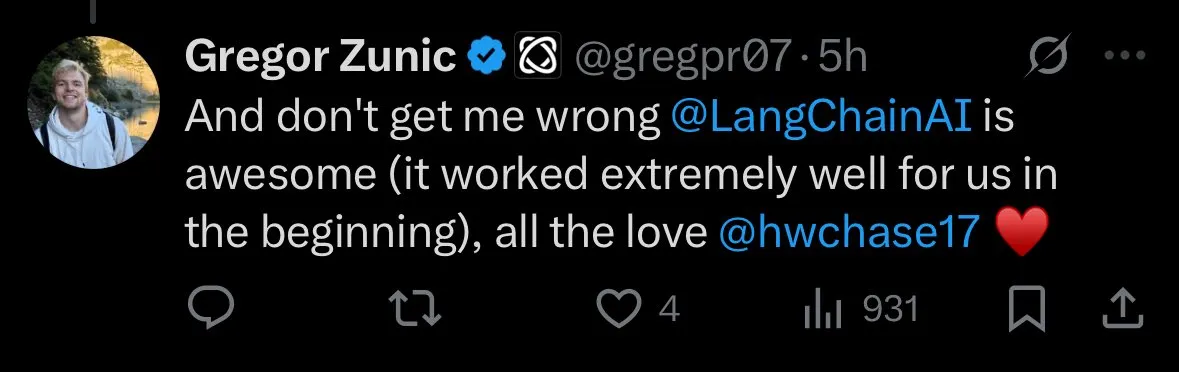
Task: Open the @gregpr07 handle
Action: point(683,56)
